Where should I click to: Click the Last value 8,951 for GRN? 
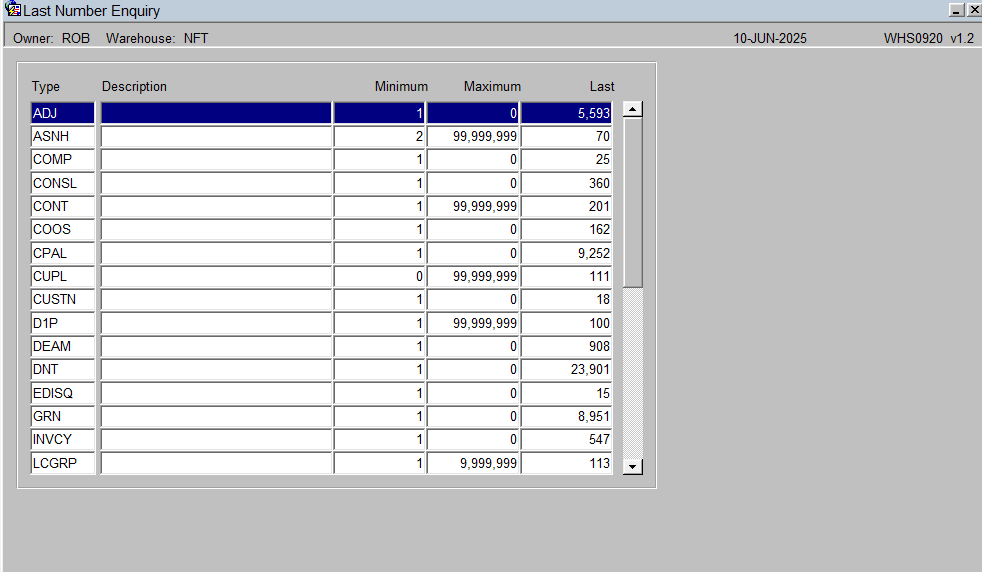[x=567, y=417]
